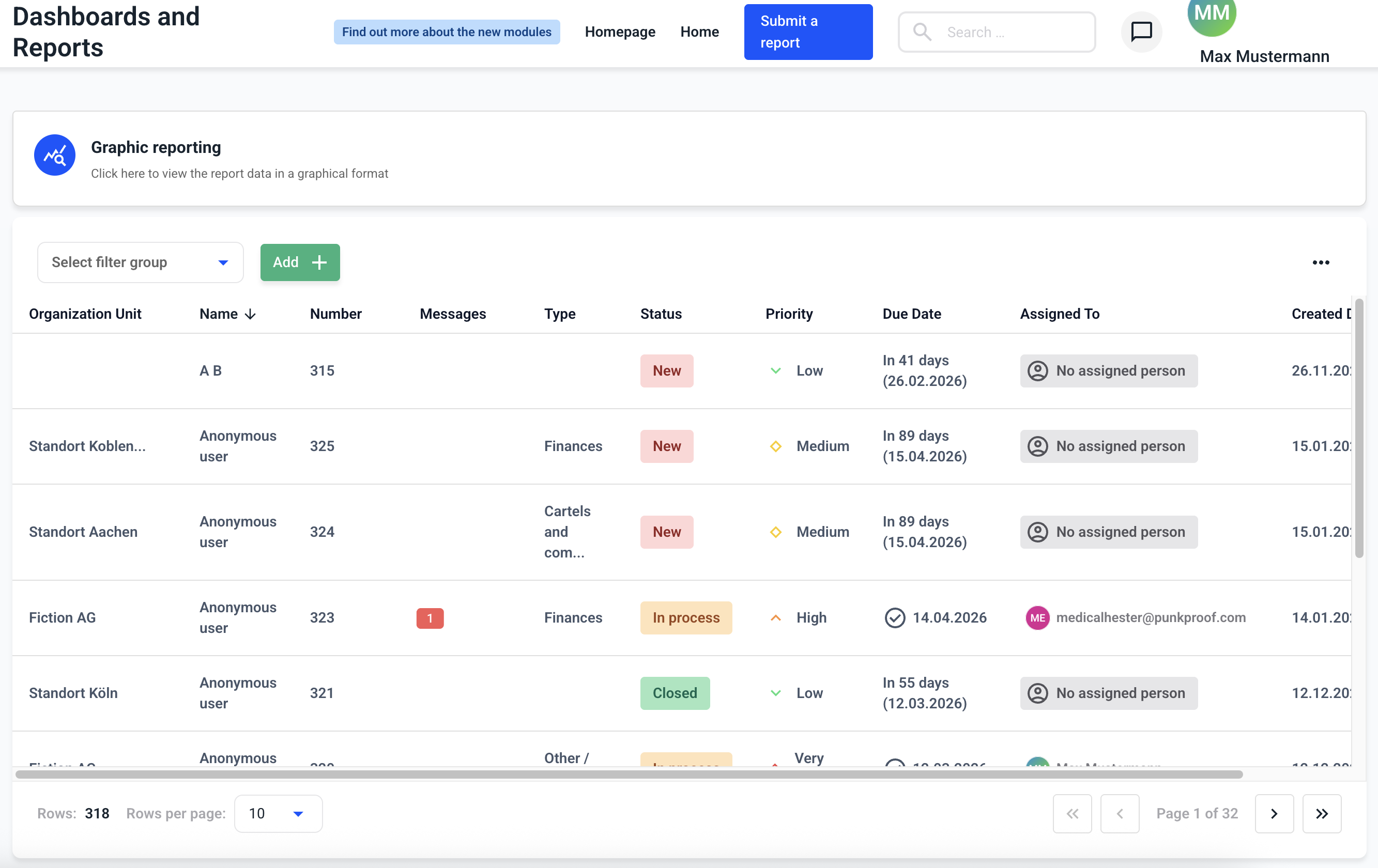The height and width of the screenshot is (868, 1378).
Task: Expand the Select filter group dropdown
Action: click(140, 262)
